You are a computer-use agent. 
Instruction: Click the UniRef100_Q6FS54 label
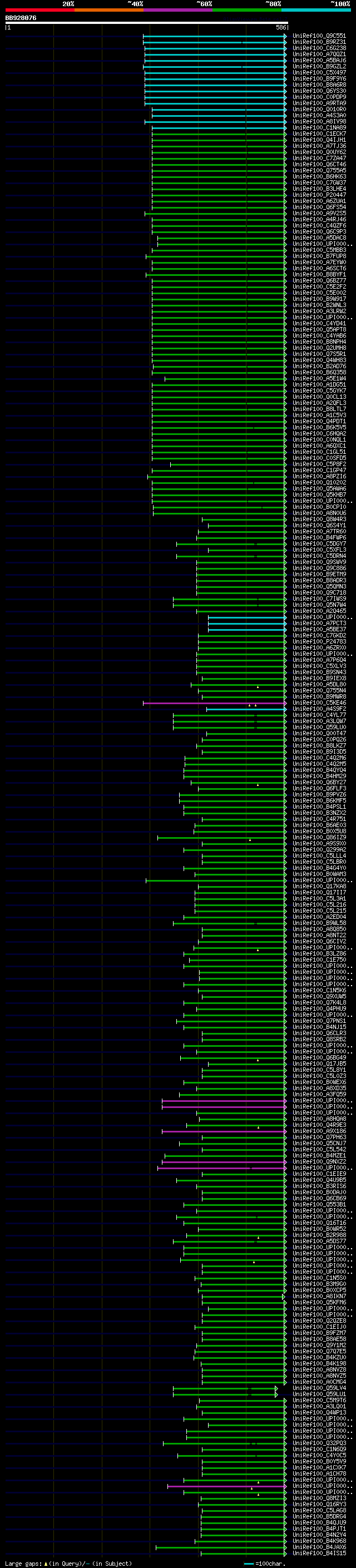(x=319, y=207)
